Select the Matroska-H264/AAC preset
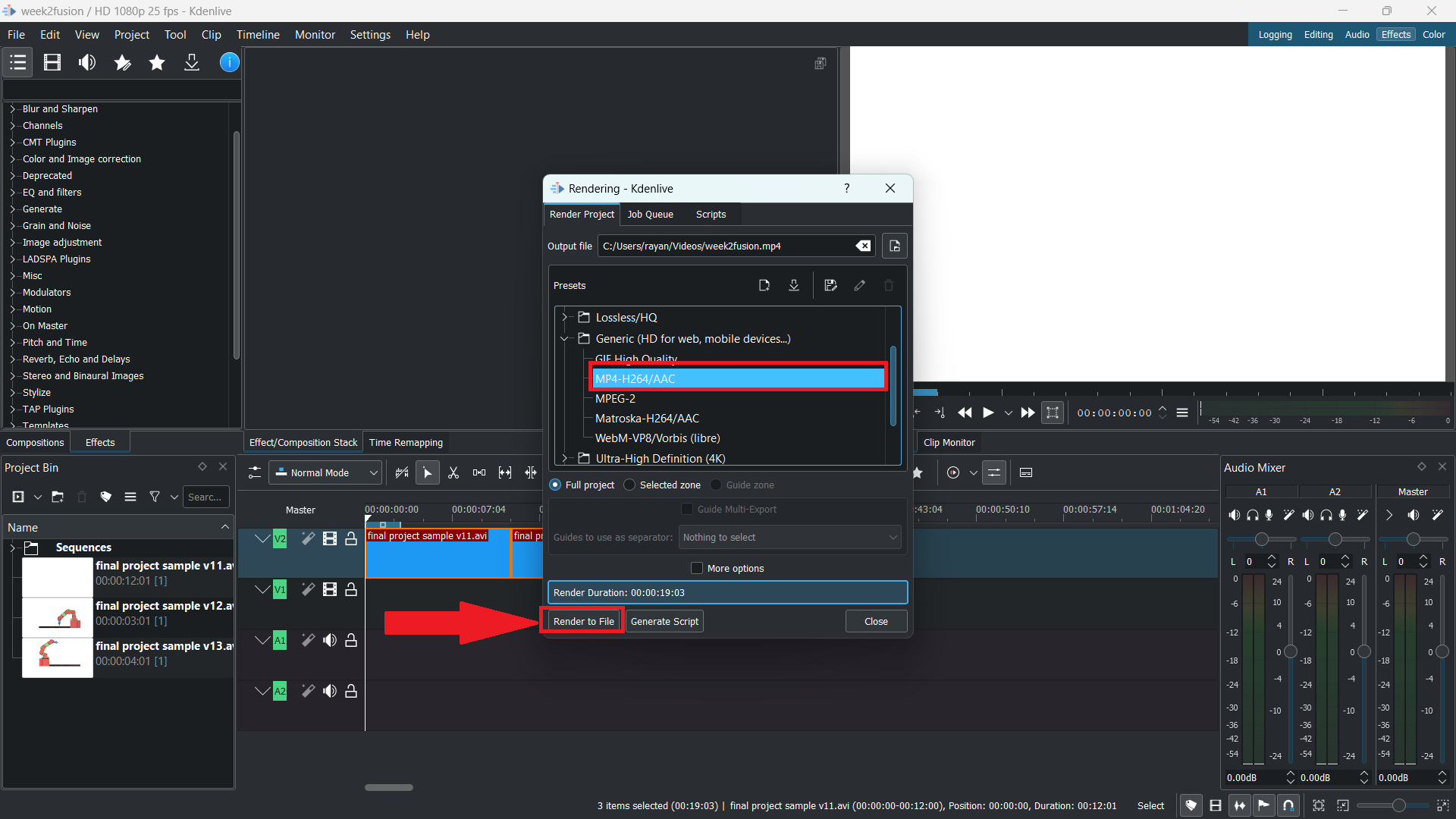The image size is (1456, 819). (x=647, y=419)
